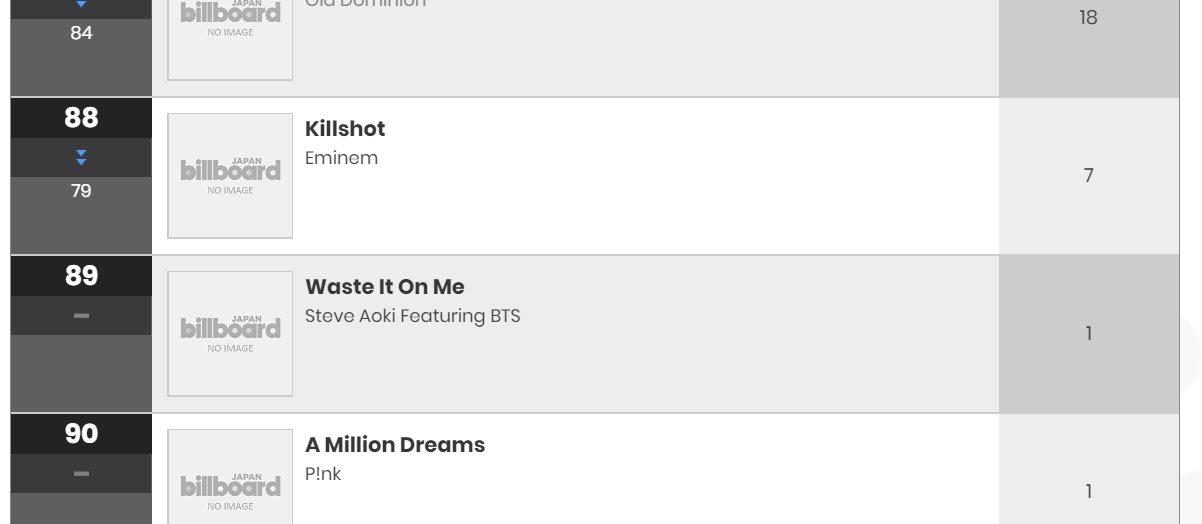
Task: Open the A Million Dreams song title
Action: (395, 445)
